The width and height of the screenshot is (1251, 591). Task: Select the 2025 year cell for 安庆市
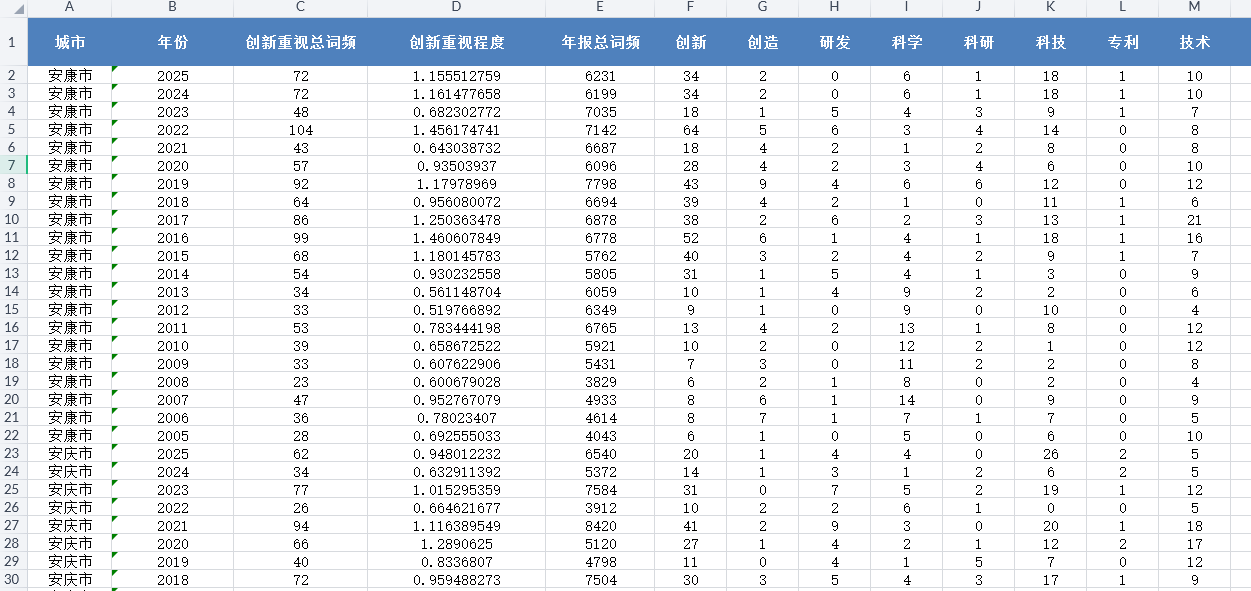172,453
